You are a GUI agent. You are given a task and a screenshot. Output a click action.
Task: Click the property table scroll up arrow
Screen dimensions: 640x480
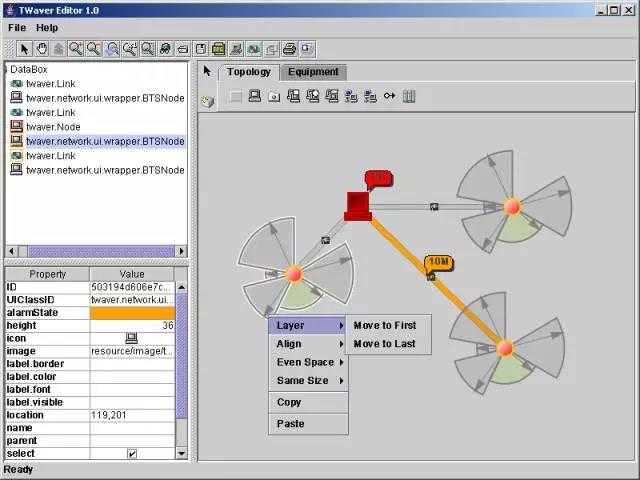(x=181, y=287)
